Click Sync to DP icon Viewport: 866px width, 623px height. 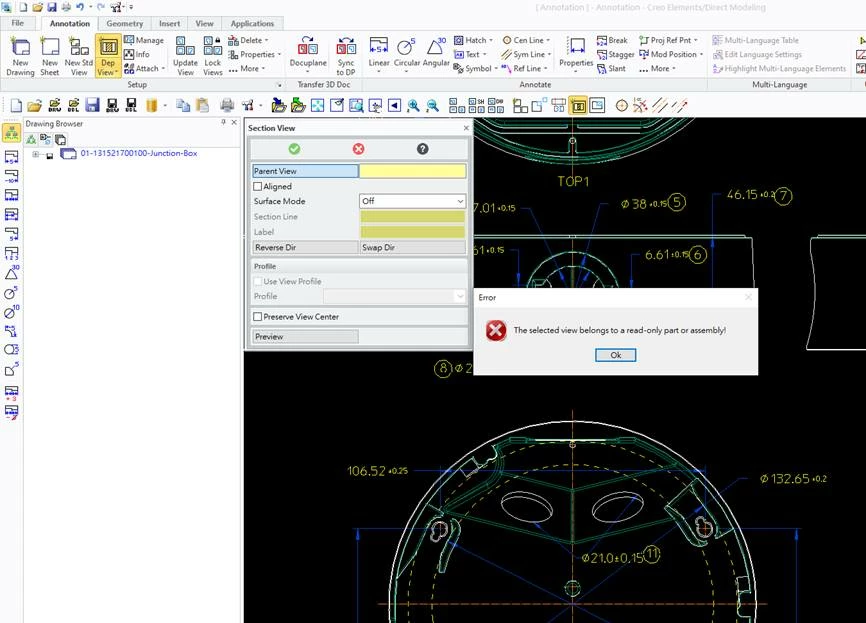(x=346, y=56)
